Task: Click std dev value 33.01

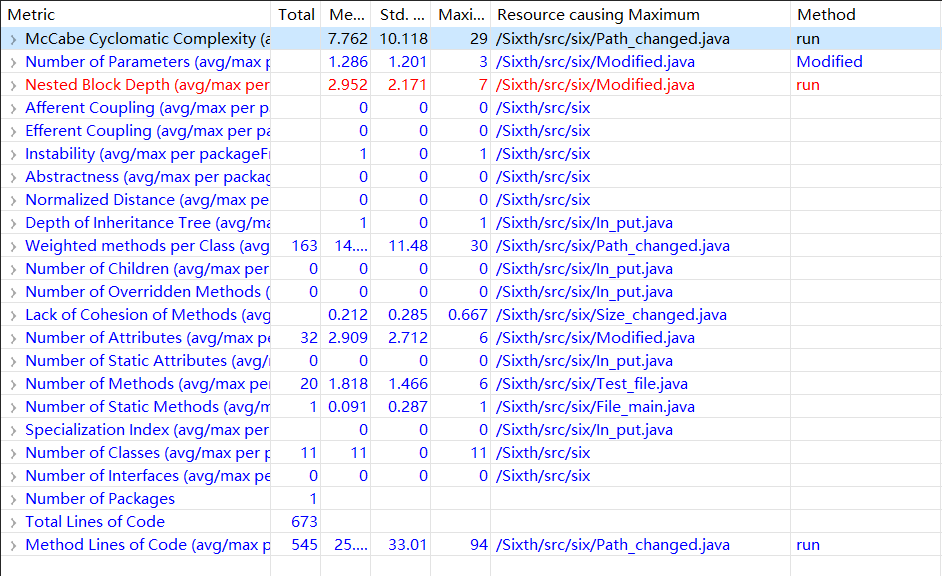Action: pyautogui.click(x=408, y=545)
